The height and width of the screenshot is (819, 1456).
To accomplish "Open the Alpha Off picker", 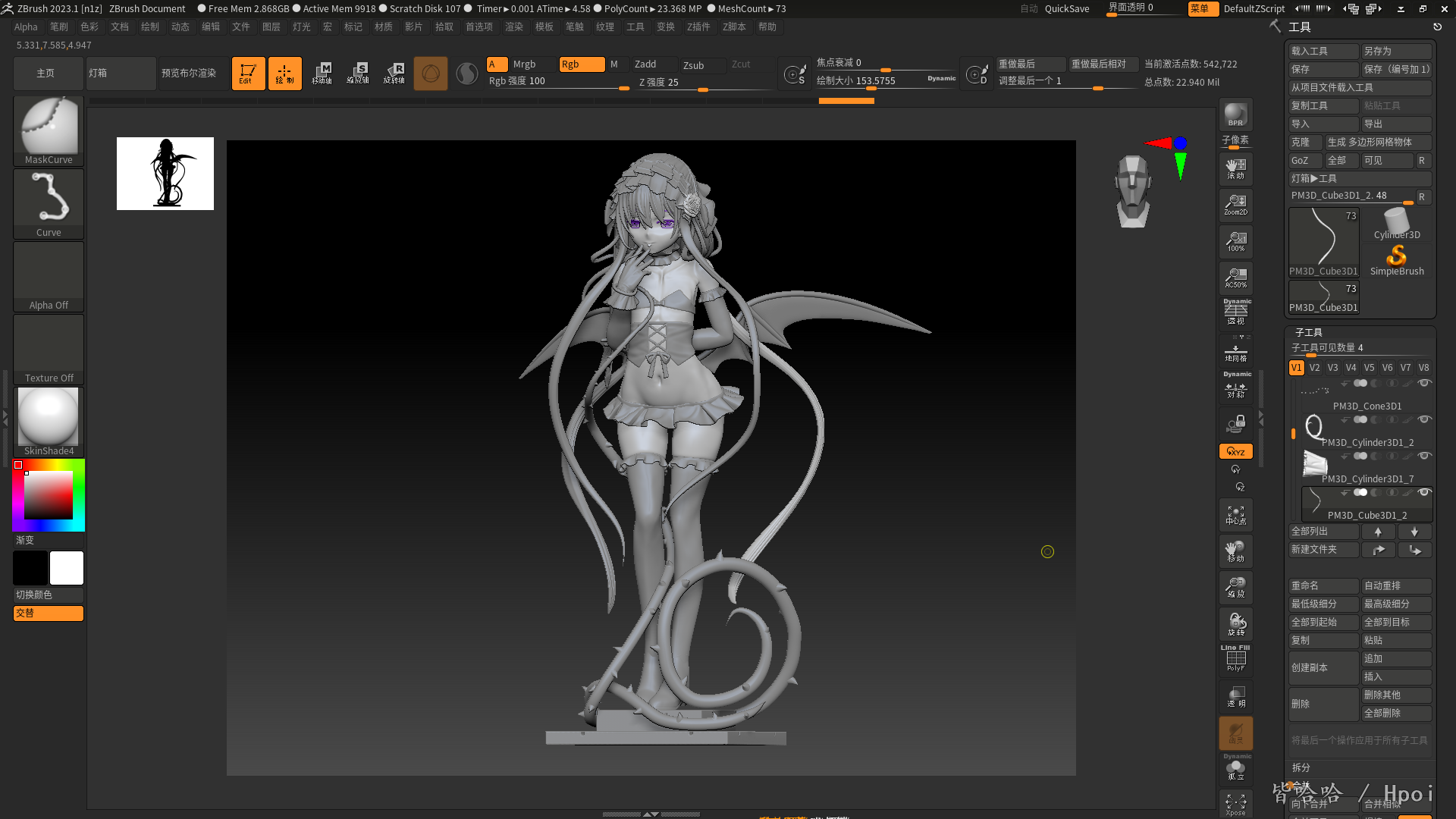I will coord(49,276).
